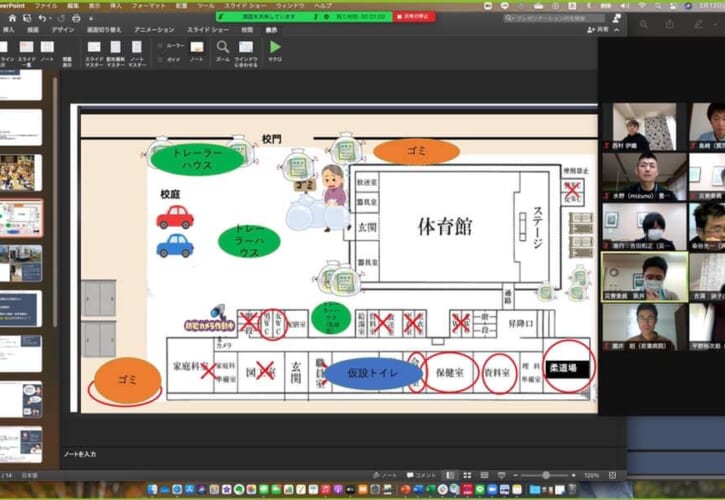The width and height of the screenshot is (725, 500).
Task: Click fit slide to window icon
Action: tap(613, 475)
